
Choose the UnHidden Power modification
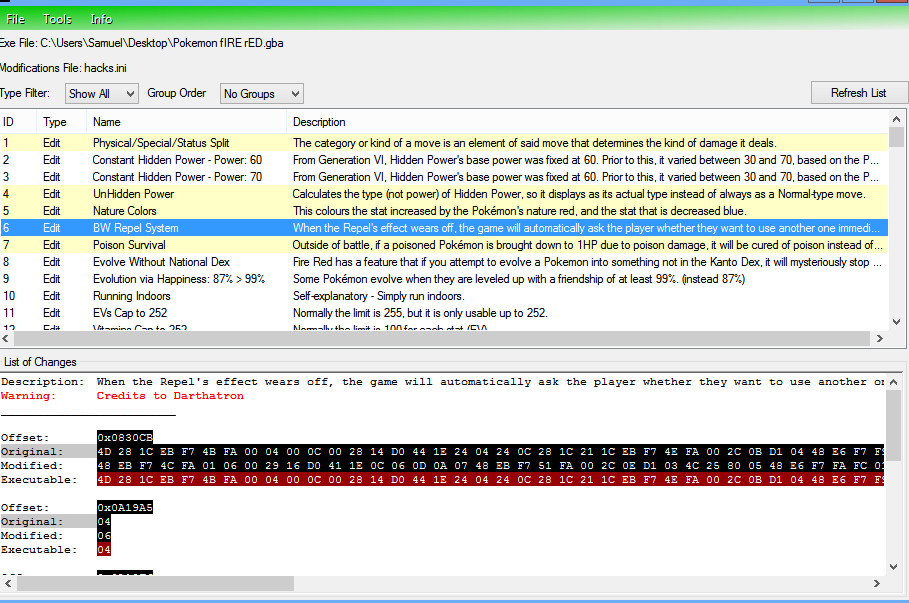point(133,194)
